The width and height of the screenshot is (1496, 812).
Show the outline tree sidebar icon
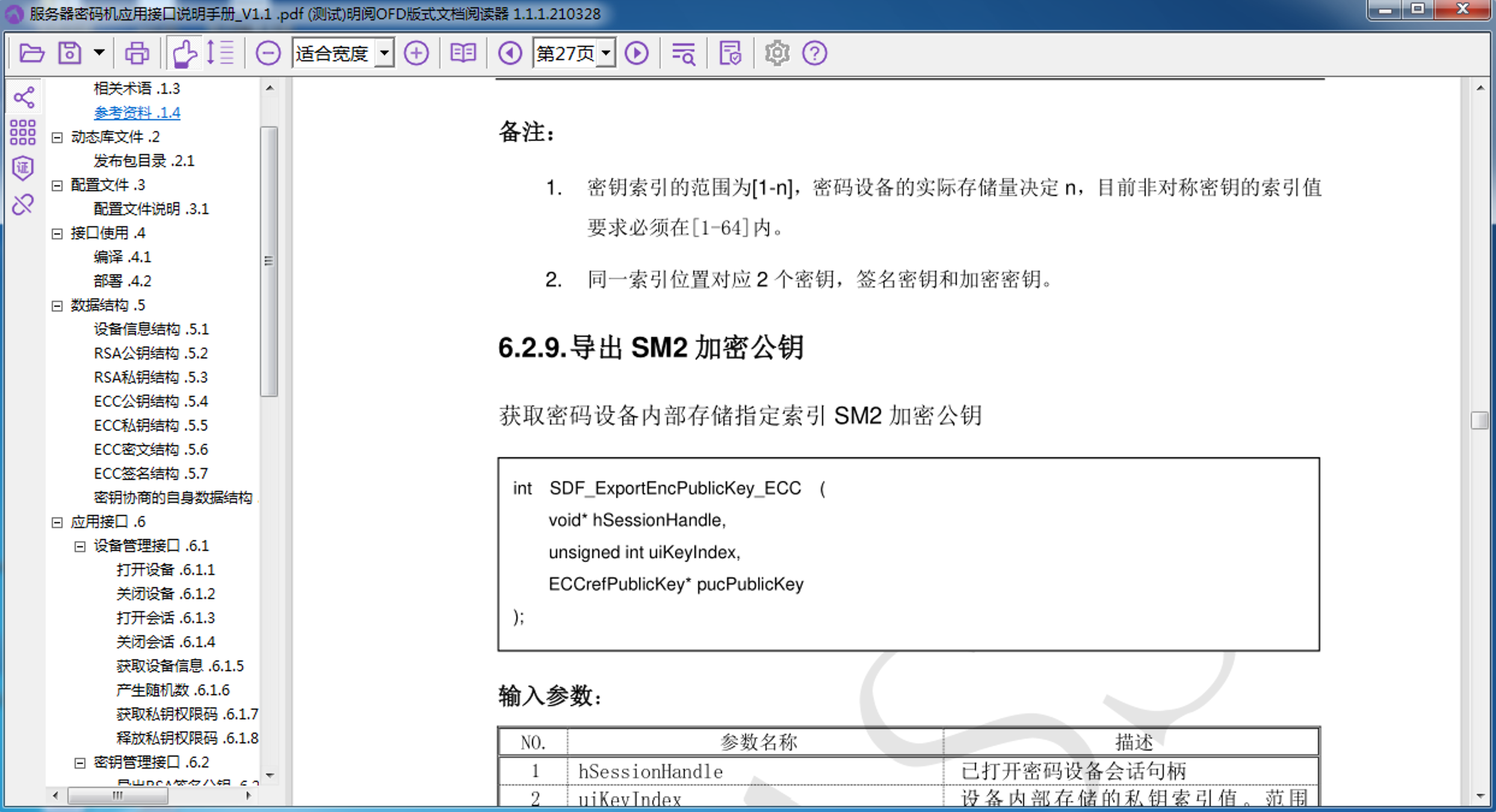point(23,97)
